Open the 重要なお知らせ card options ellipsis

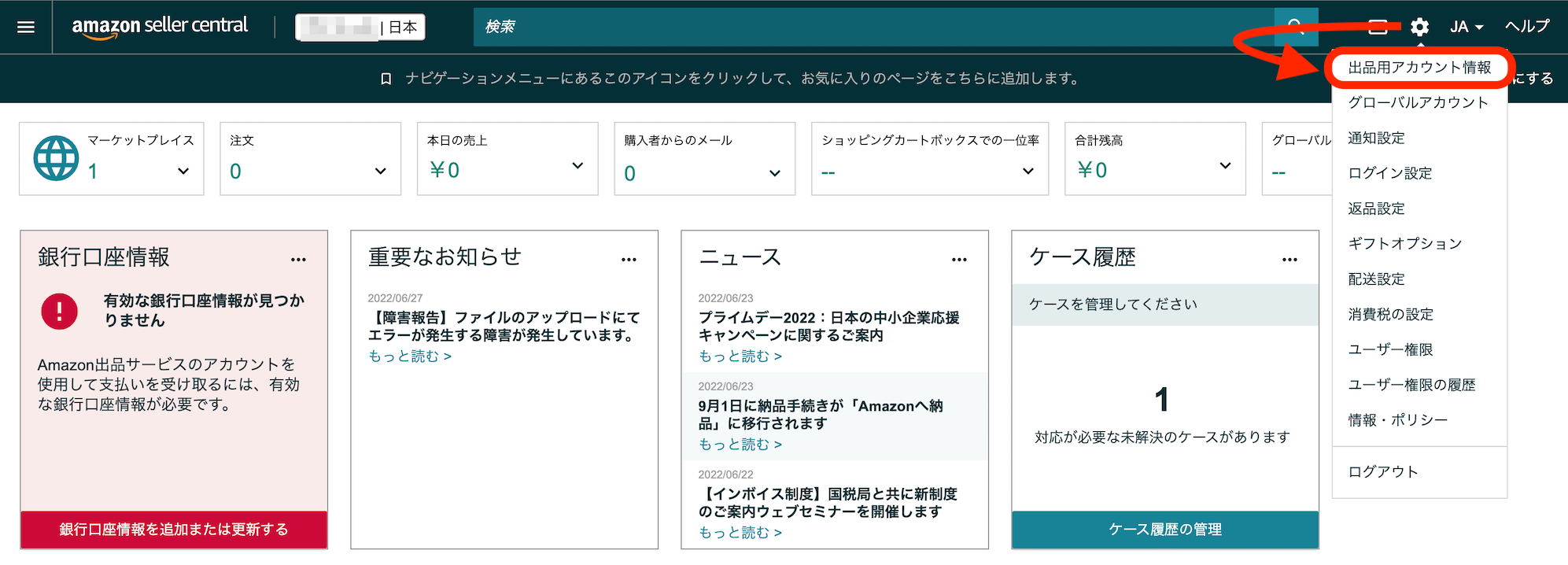point(629,260)
